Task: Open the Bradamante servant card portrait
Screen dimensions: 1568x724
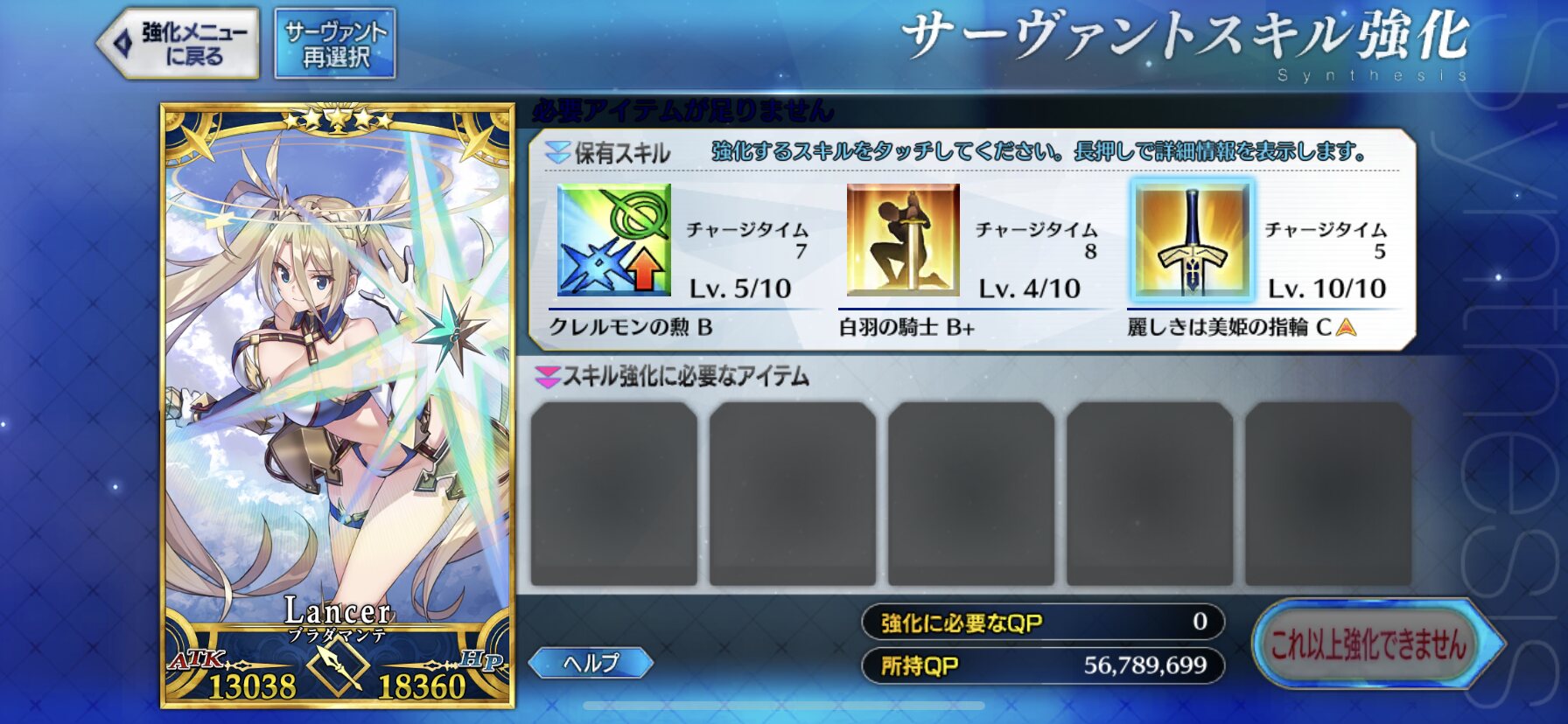Action: [x=338, y=406]
